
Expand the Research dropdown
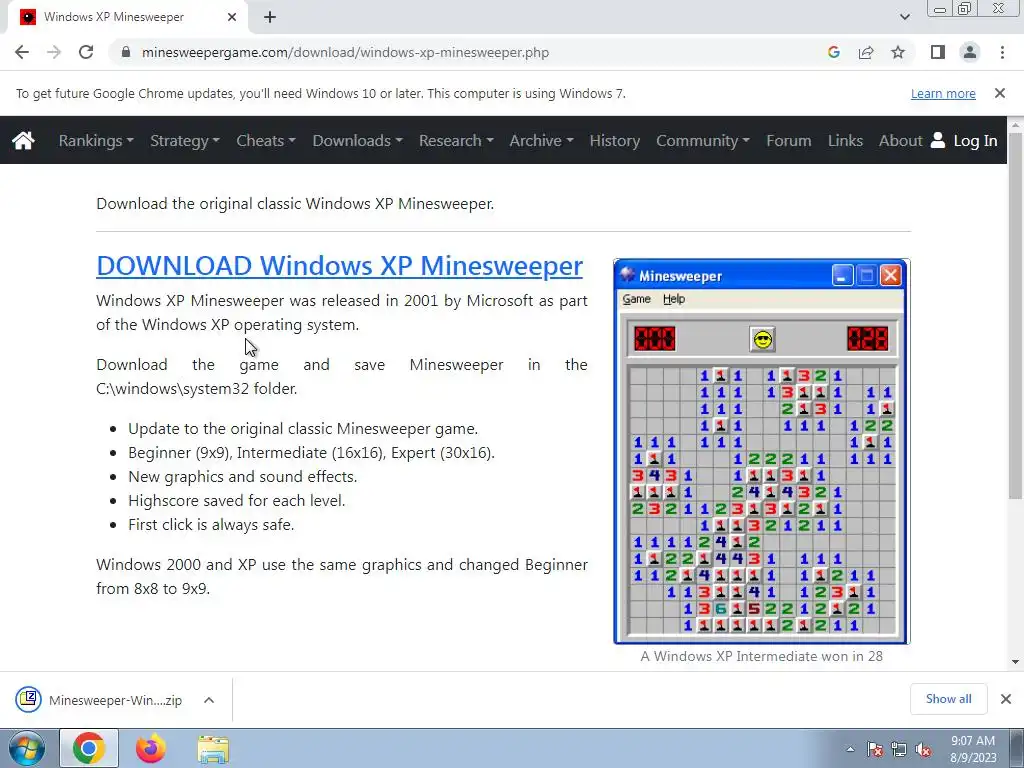pos(456,140)
